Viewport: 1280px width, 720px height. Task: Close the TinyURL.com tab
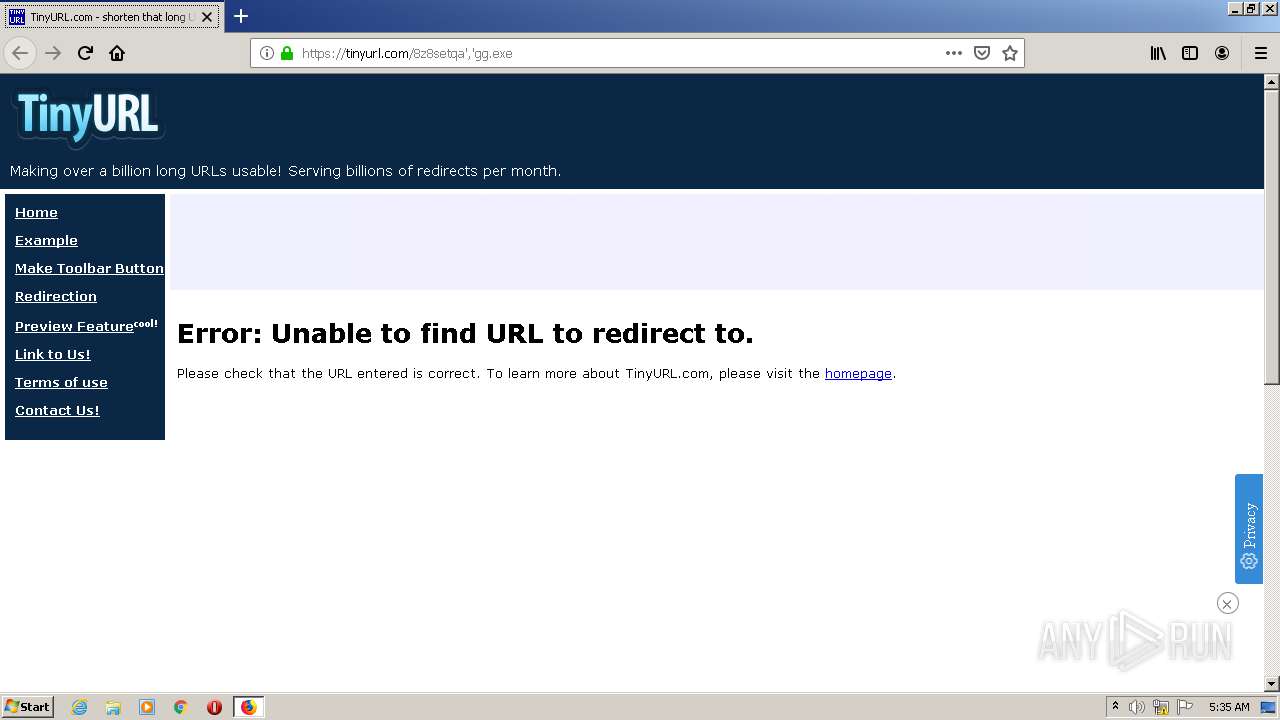(208, 16)
